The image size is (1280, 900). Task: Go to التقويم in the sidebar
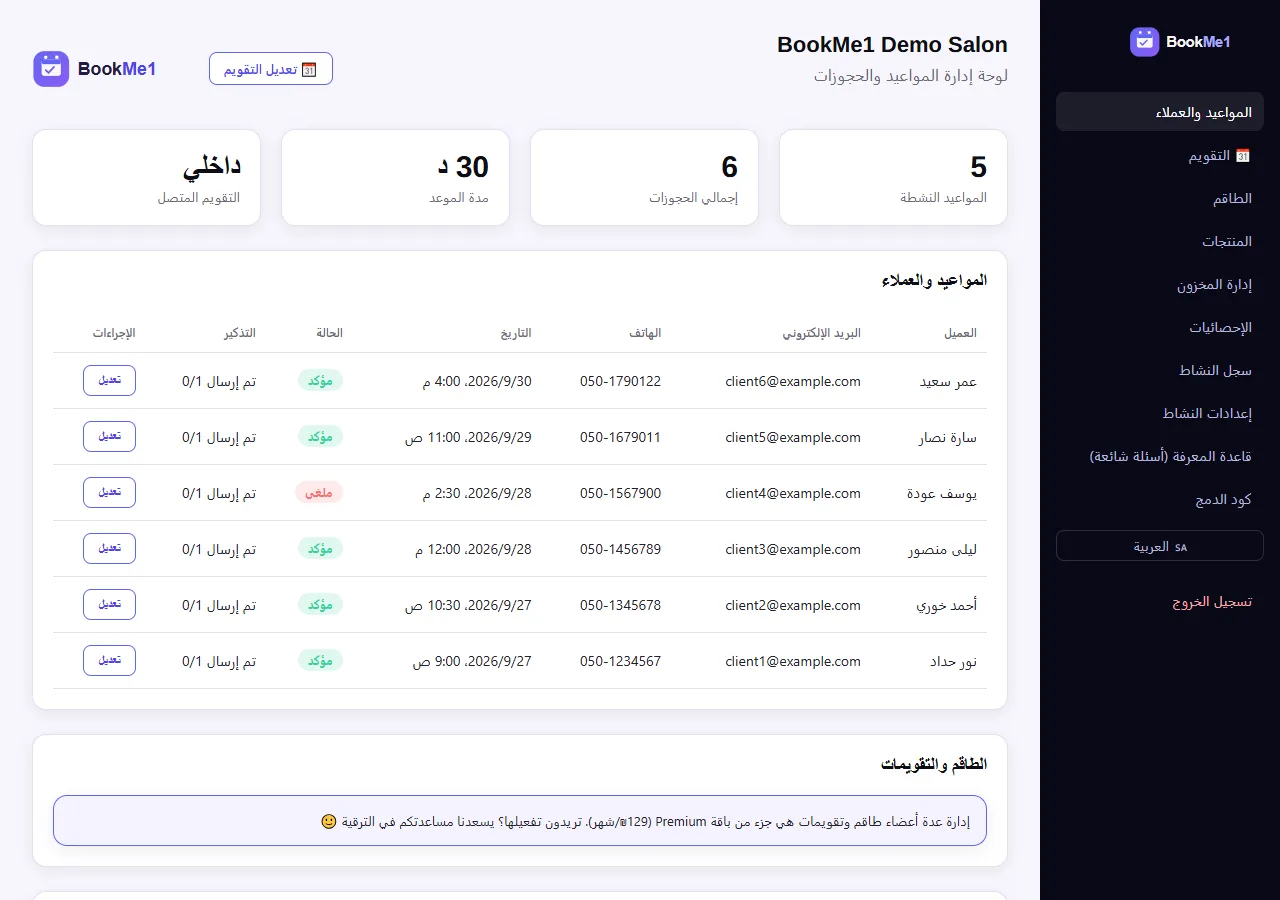[x=1160, y=156]
